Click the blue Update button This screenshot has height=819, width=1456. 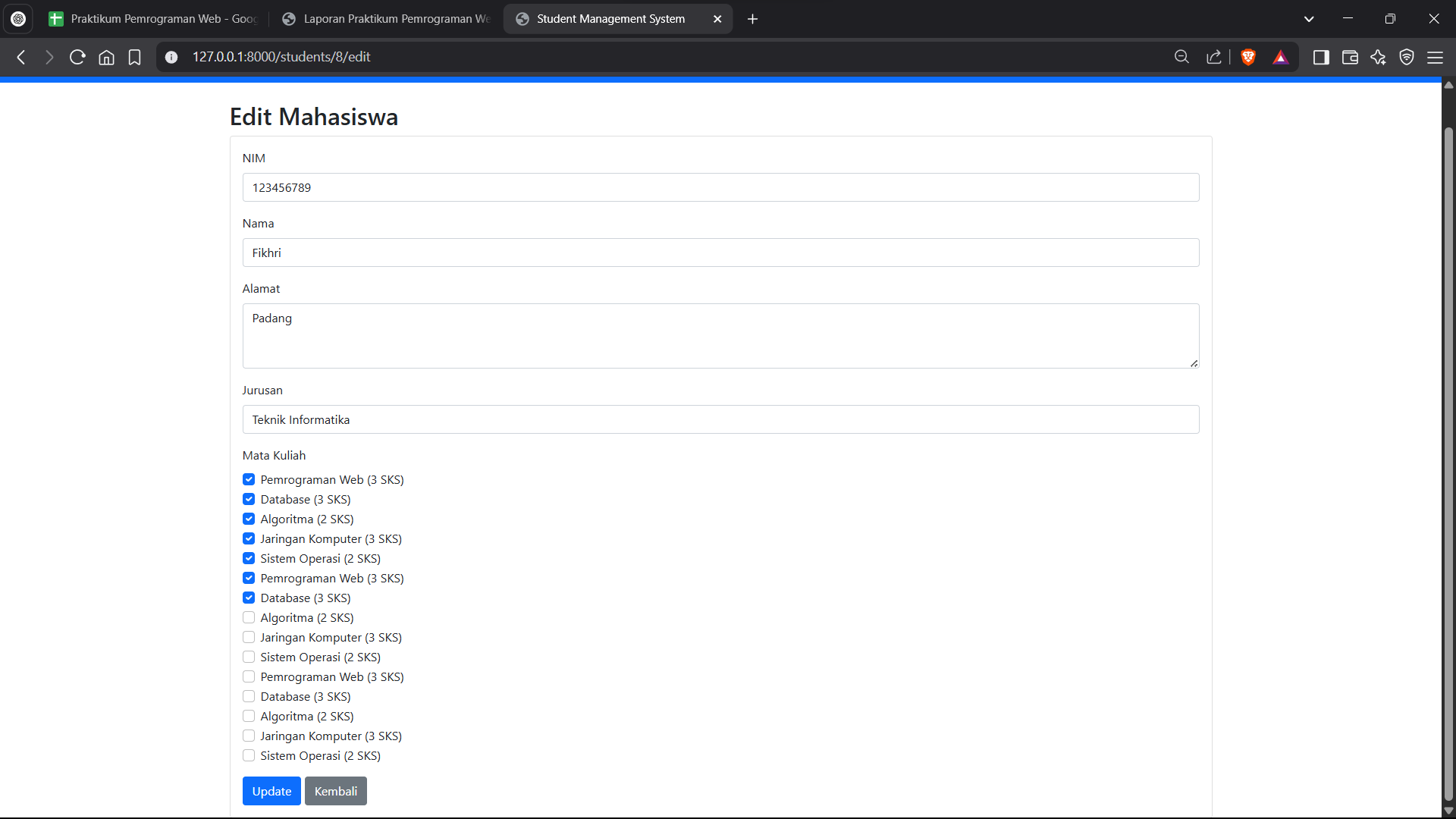(271, 791)
